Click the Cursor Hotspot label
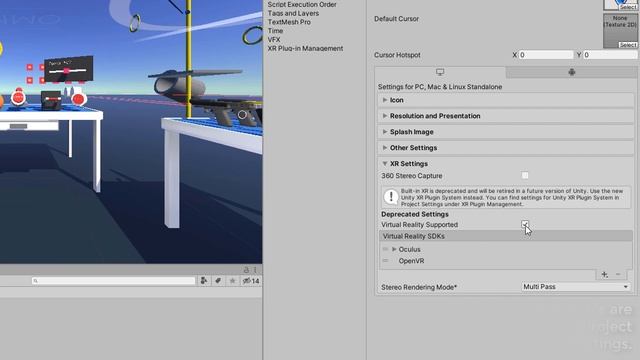The image size is (640, 360). point(397,55)
